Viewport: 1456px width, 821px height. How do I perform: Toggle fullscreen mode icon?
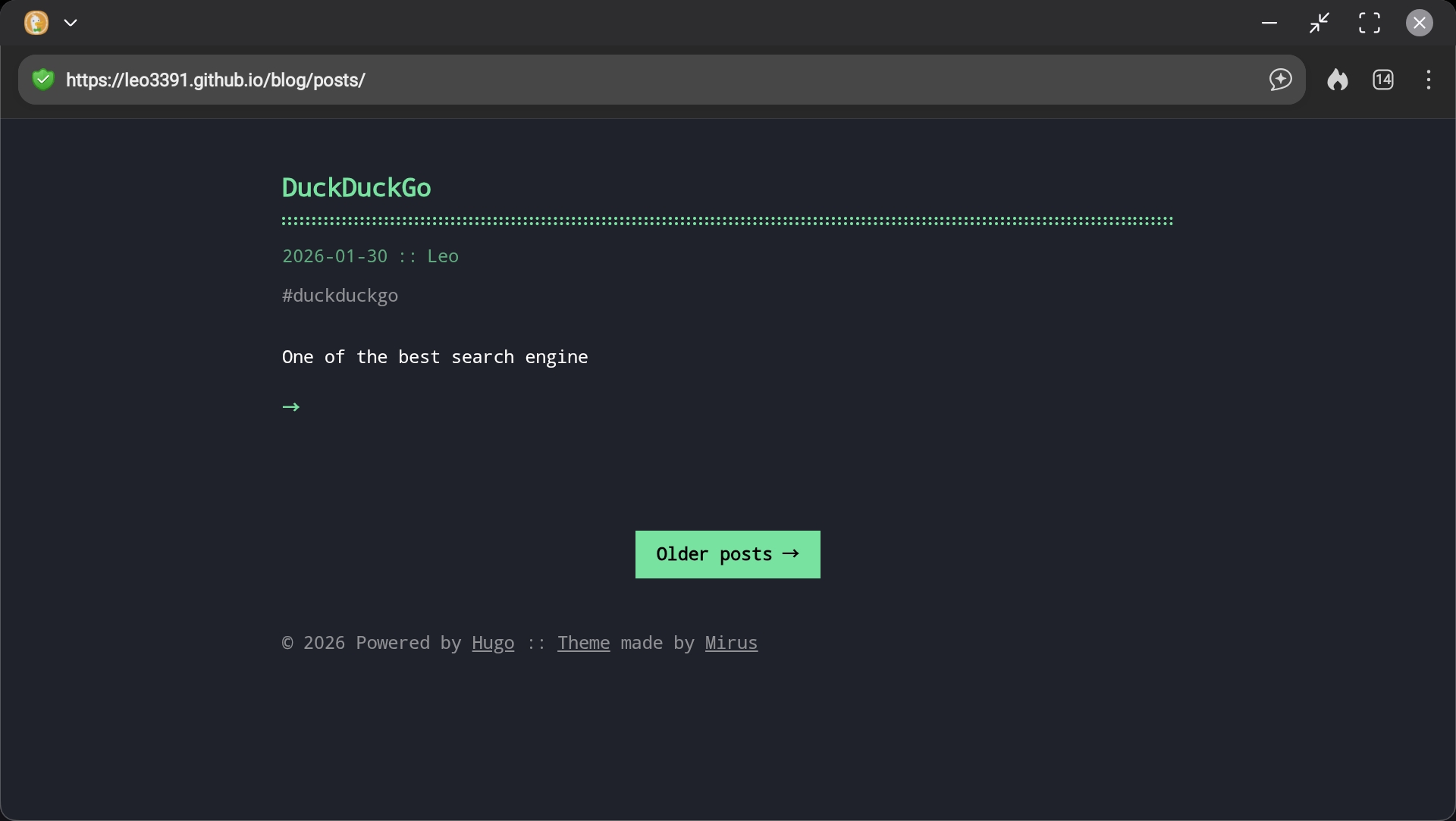pyautogui.click(x=1370, y=23)
